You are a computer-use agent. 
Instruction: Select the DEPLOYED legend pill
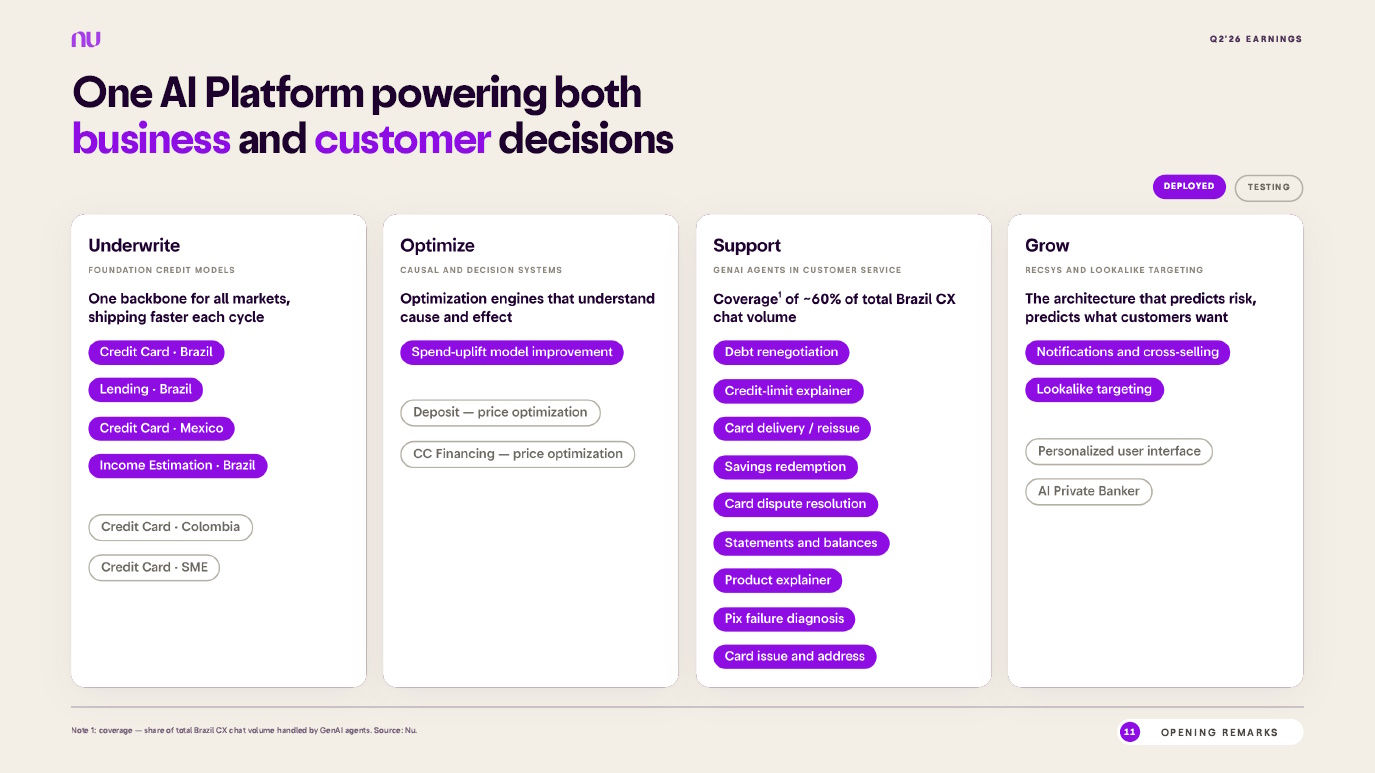(x=1189, y=186)
